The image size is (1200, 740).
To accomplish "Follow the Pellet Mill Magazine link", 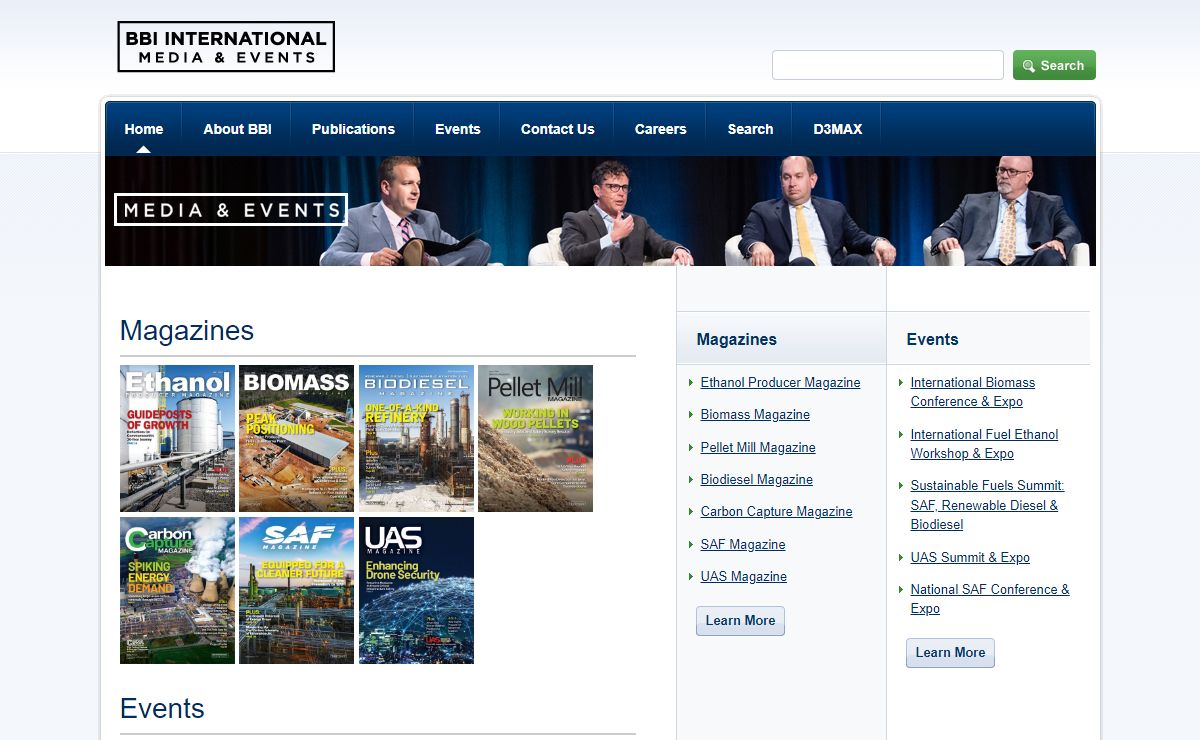I will (x=758, y=447).
